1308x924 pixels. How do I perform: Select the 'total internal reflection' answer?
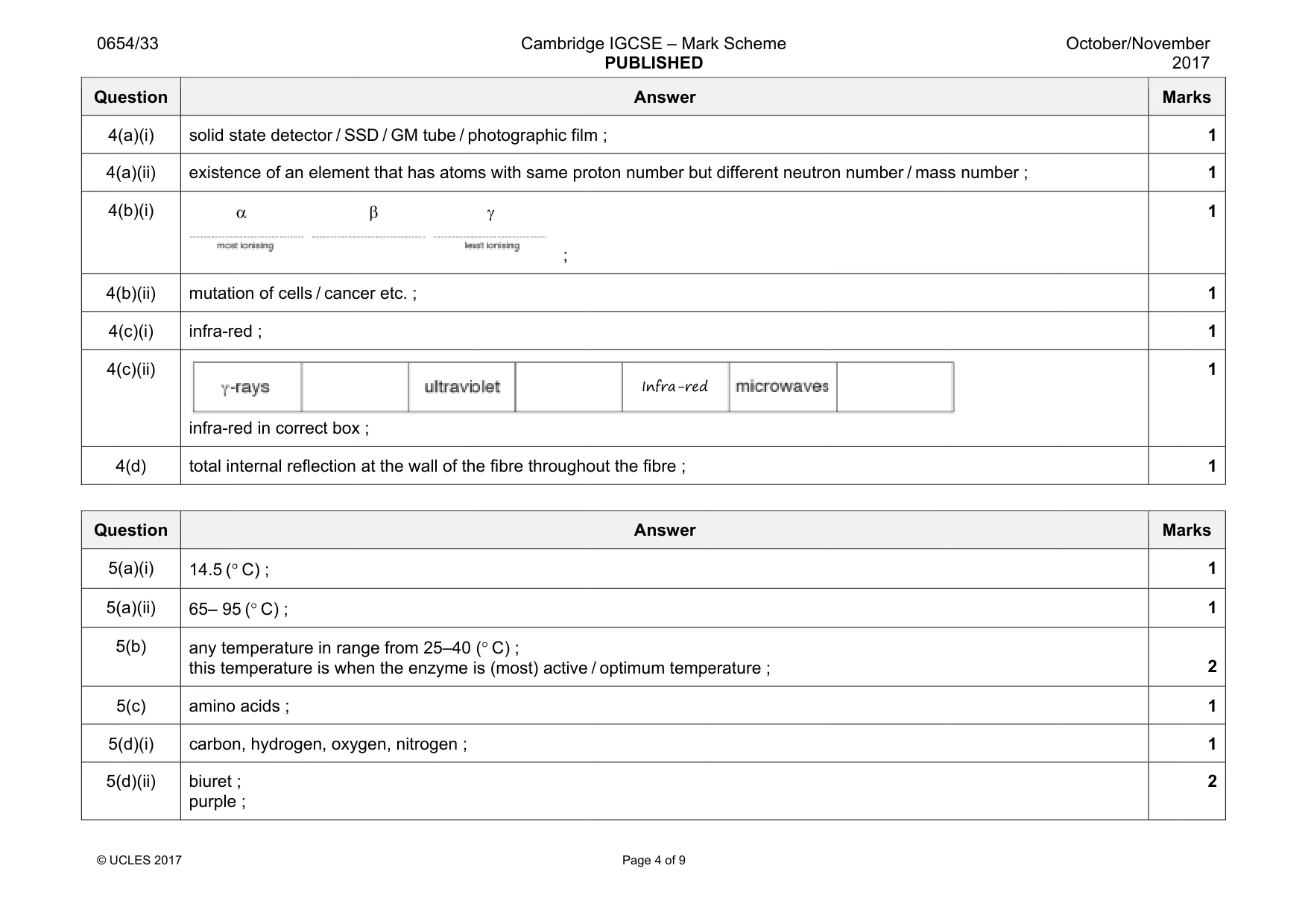pyautogui.click(x=437, y=466)
